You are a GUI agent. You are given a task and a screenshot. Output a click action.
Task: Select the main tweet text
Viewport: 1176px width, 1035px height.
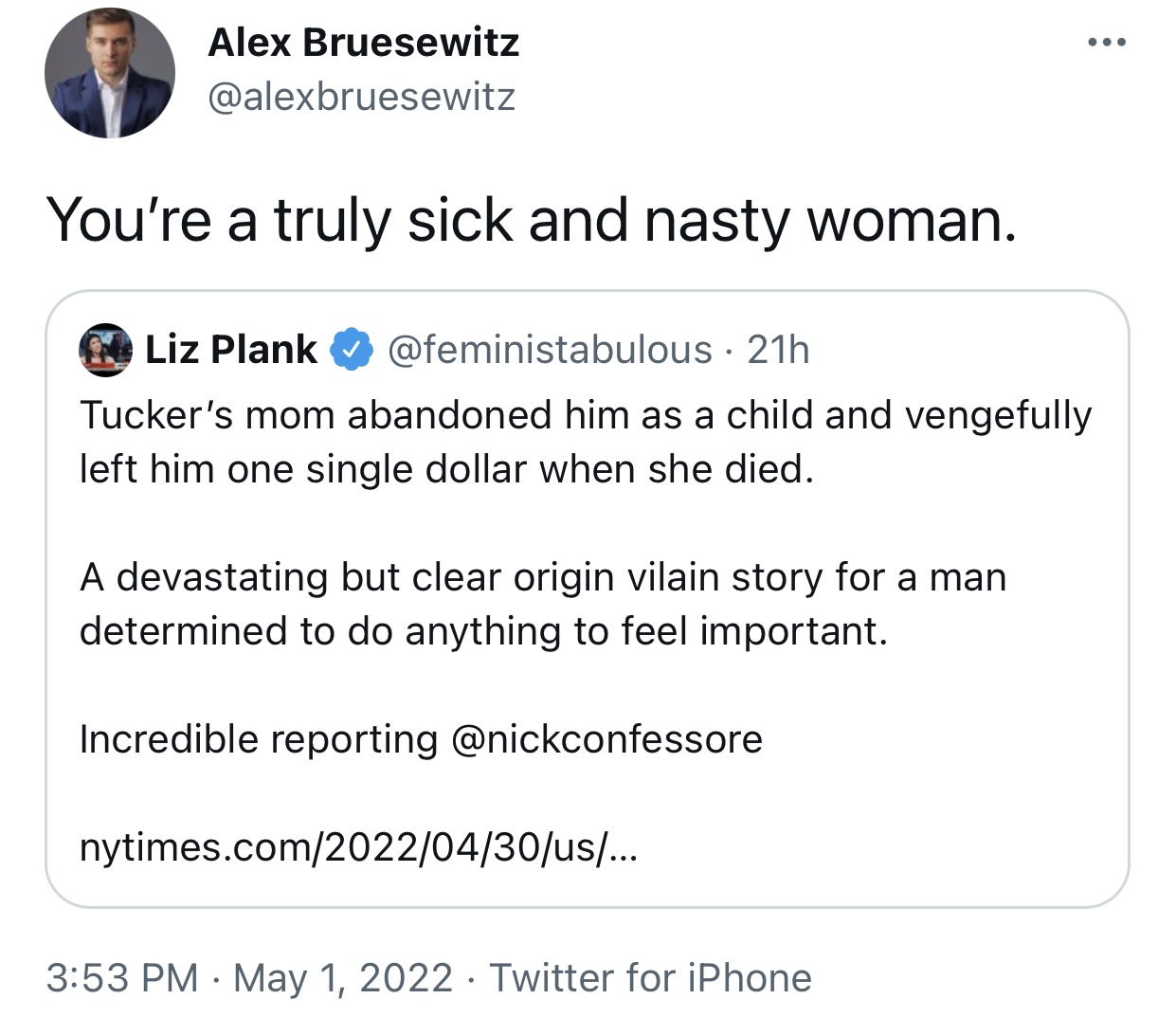(x=532, y=221)
